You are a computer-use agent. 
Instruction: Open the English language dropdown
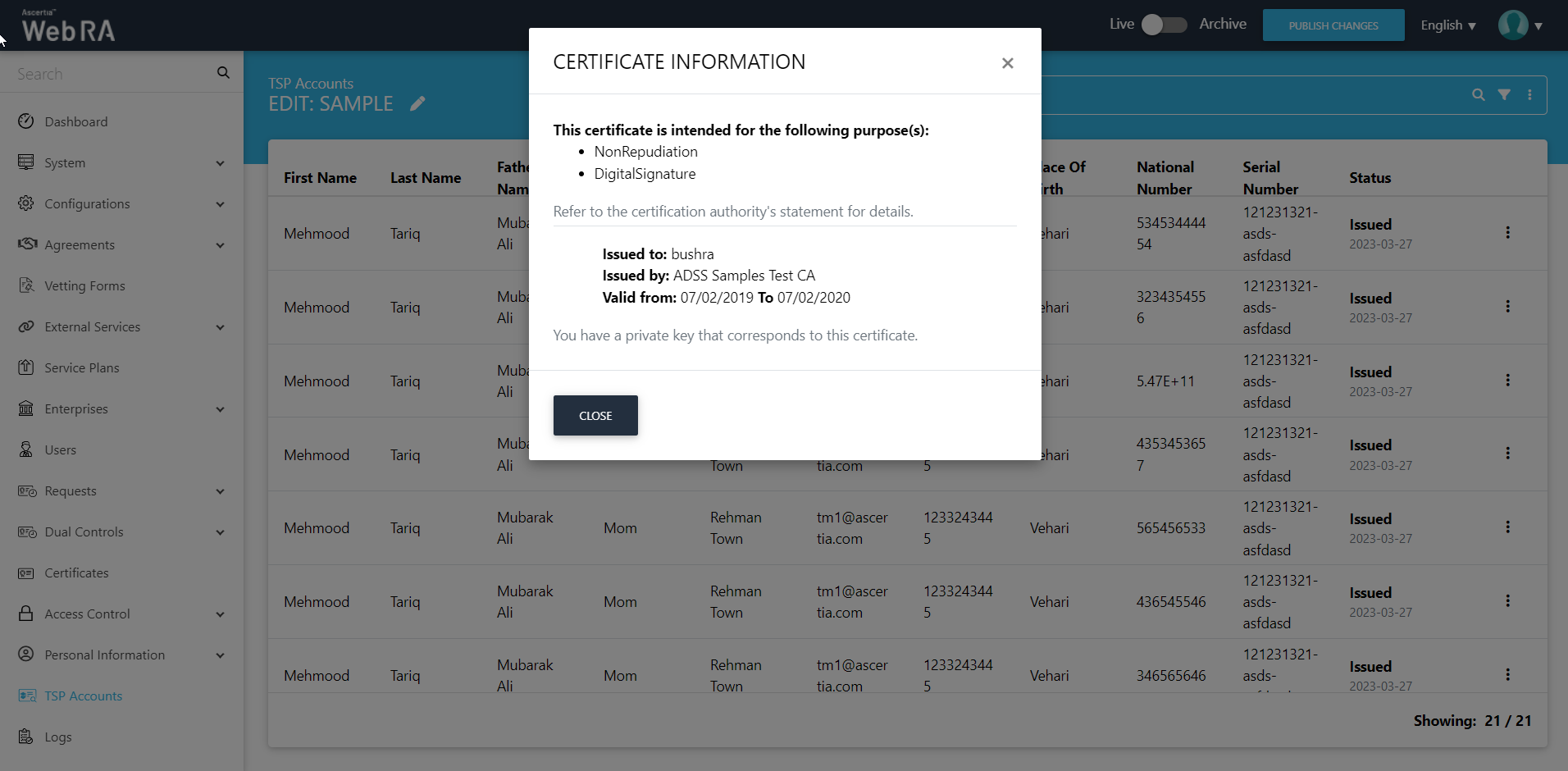[1447, 25]
